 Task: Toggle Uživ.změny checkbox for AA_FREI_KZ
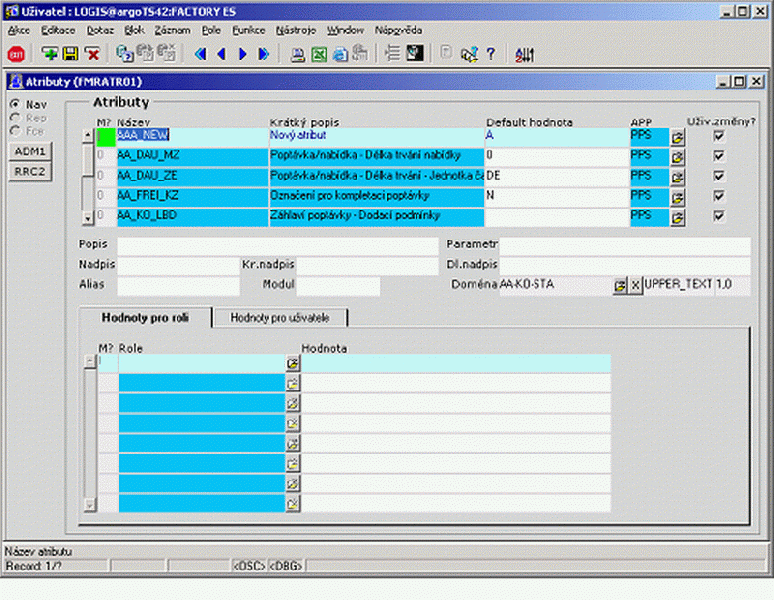[x=719, y=195]
